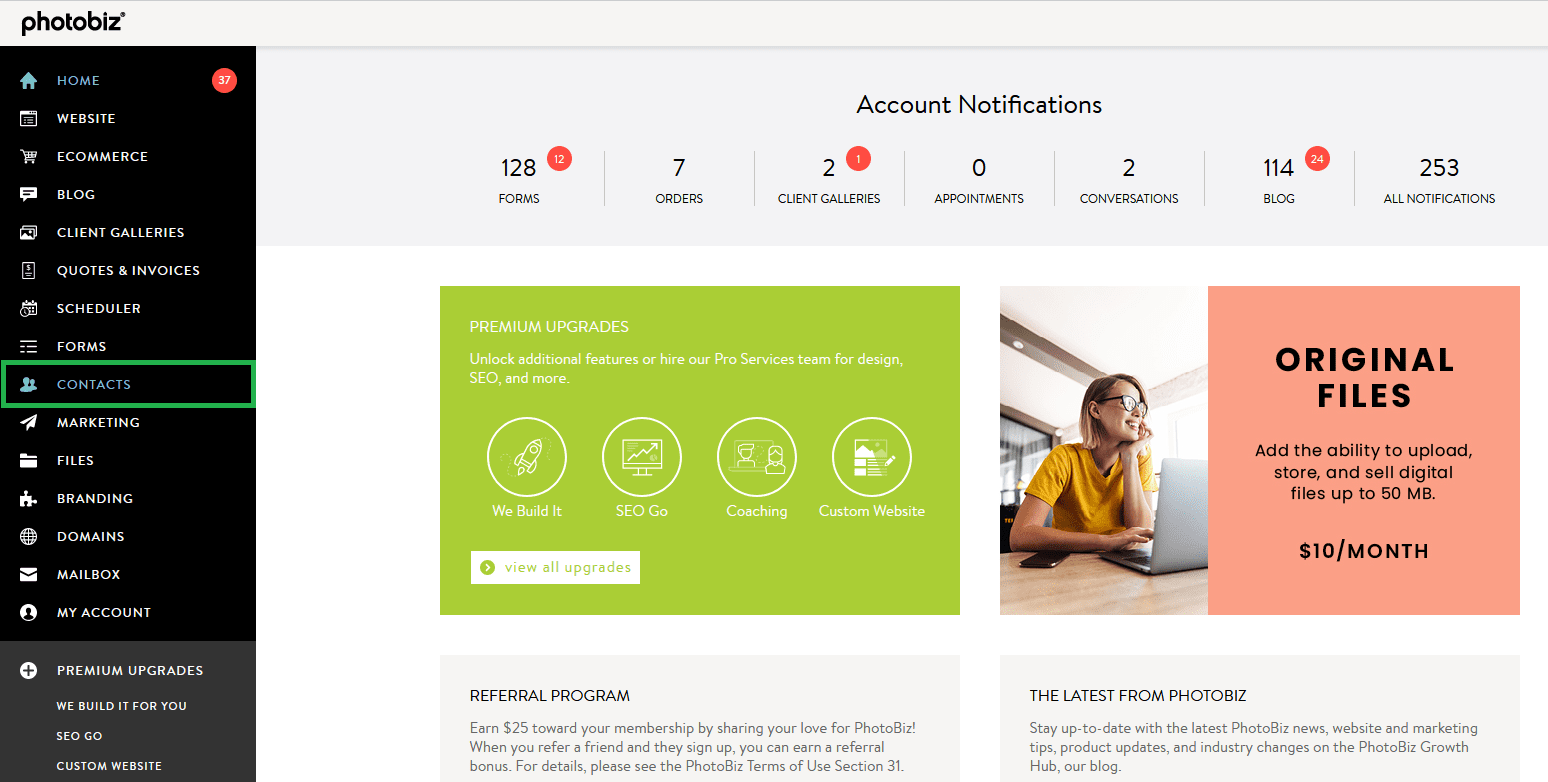Open the Mailbox envelope icon
1548x782 pixels.
coord(29,575)
